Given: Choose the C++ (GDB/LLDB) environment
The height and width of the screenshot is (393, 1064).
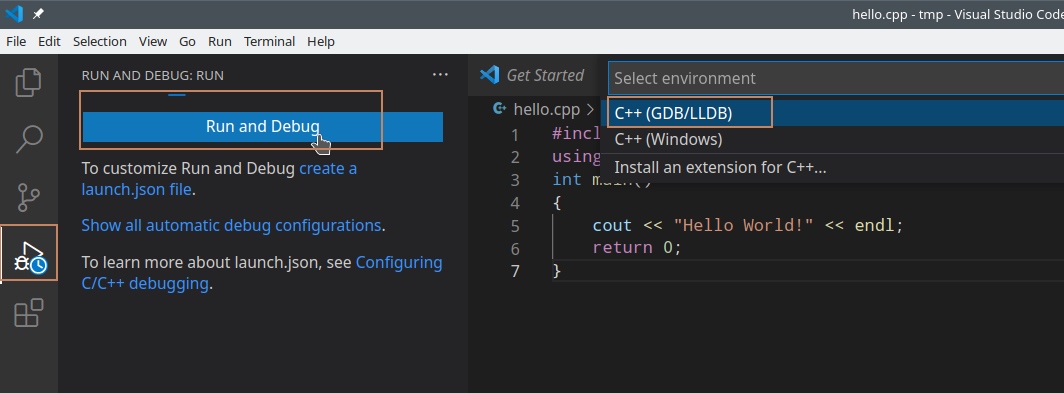Looking at the screenshot, I should coord(832,113).
